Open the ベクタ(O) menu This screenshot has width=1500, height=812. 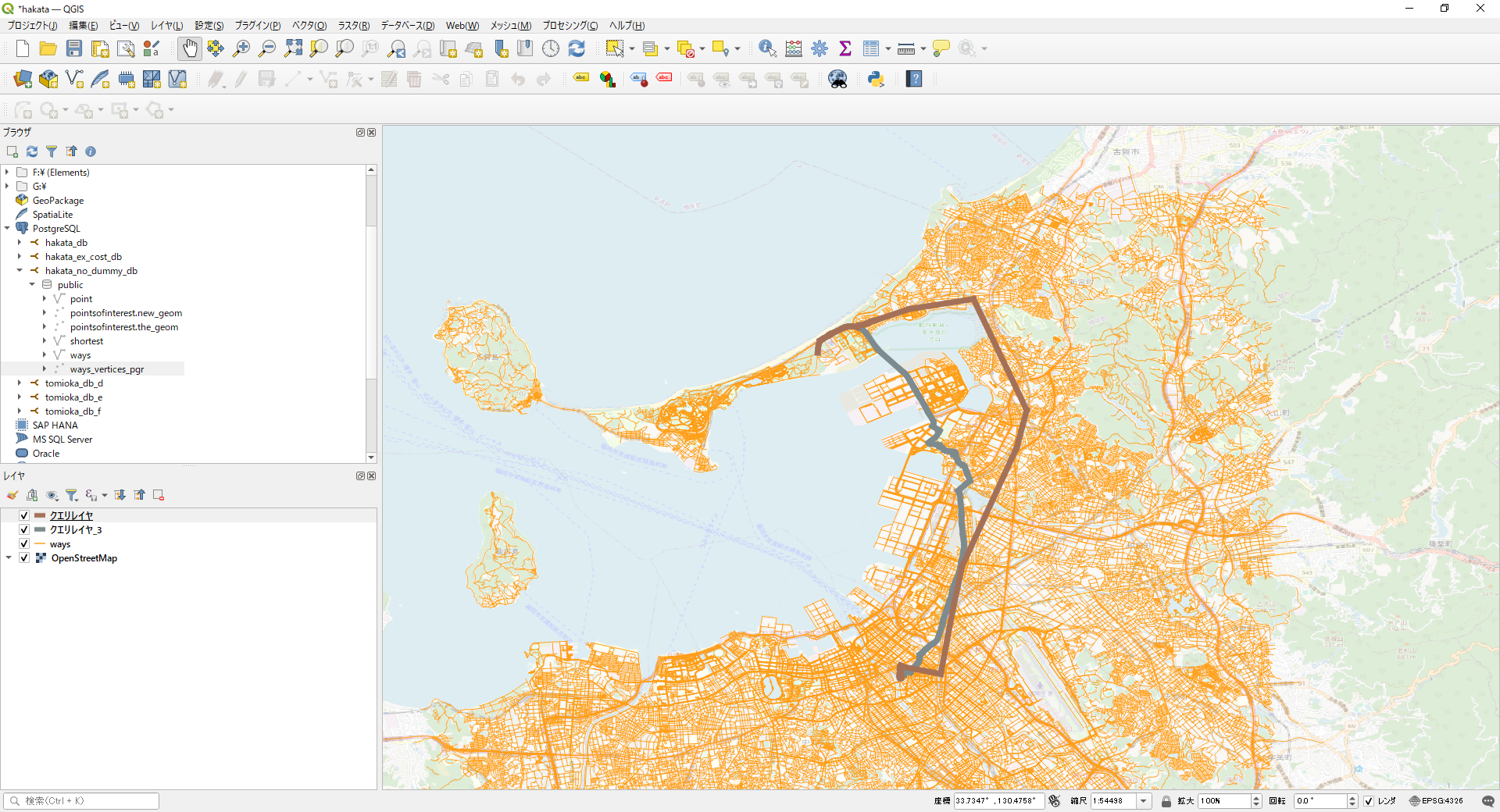[x=309, y=26]
